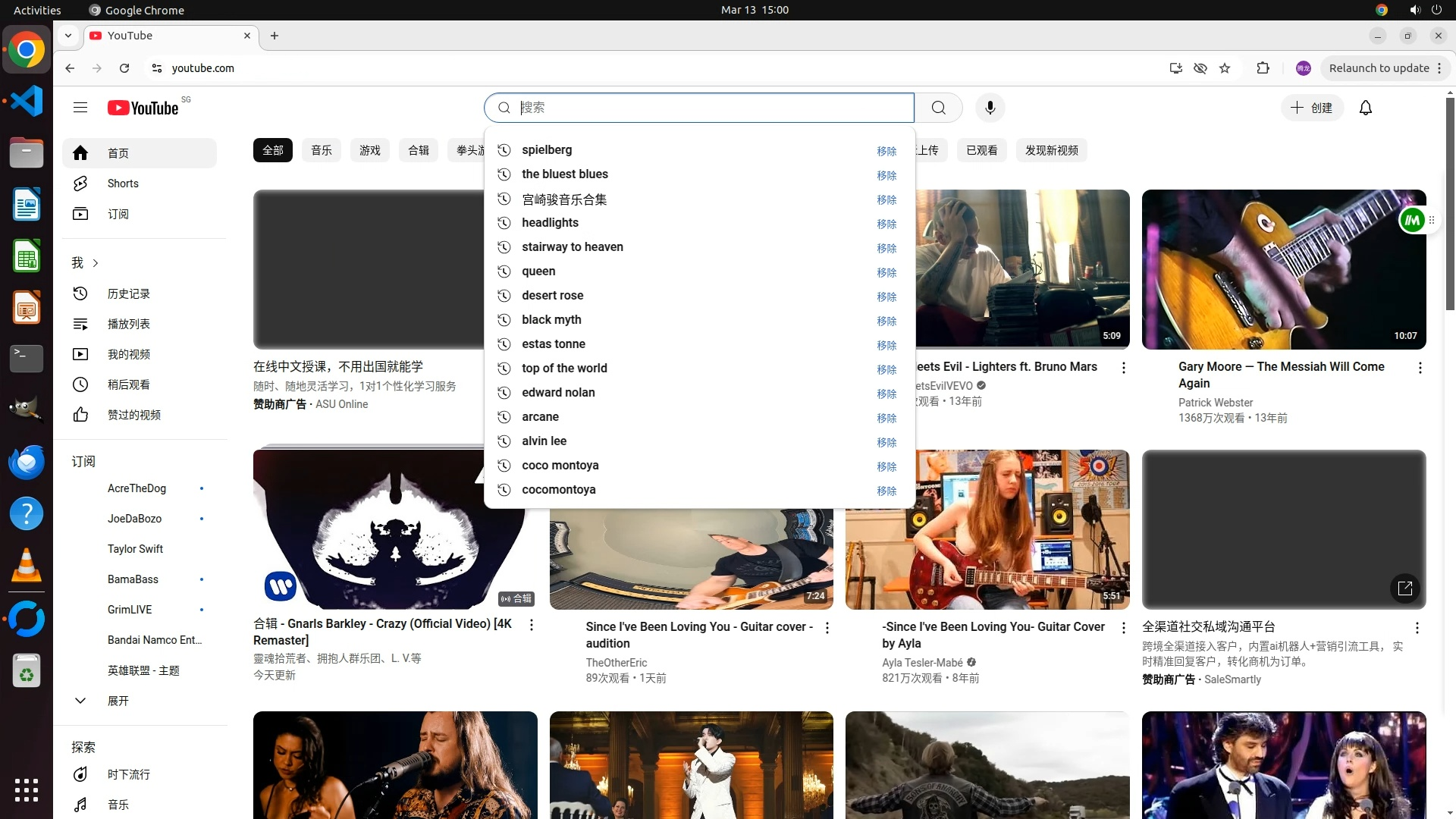Open 历史记录 watch history in sidebar
This screenshot has height=819, width=1456.
click(128, 293)
